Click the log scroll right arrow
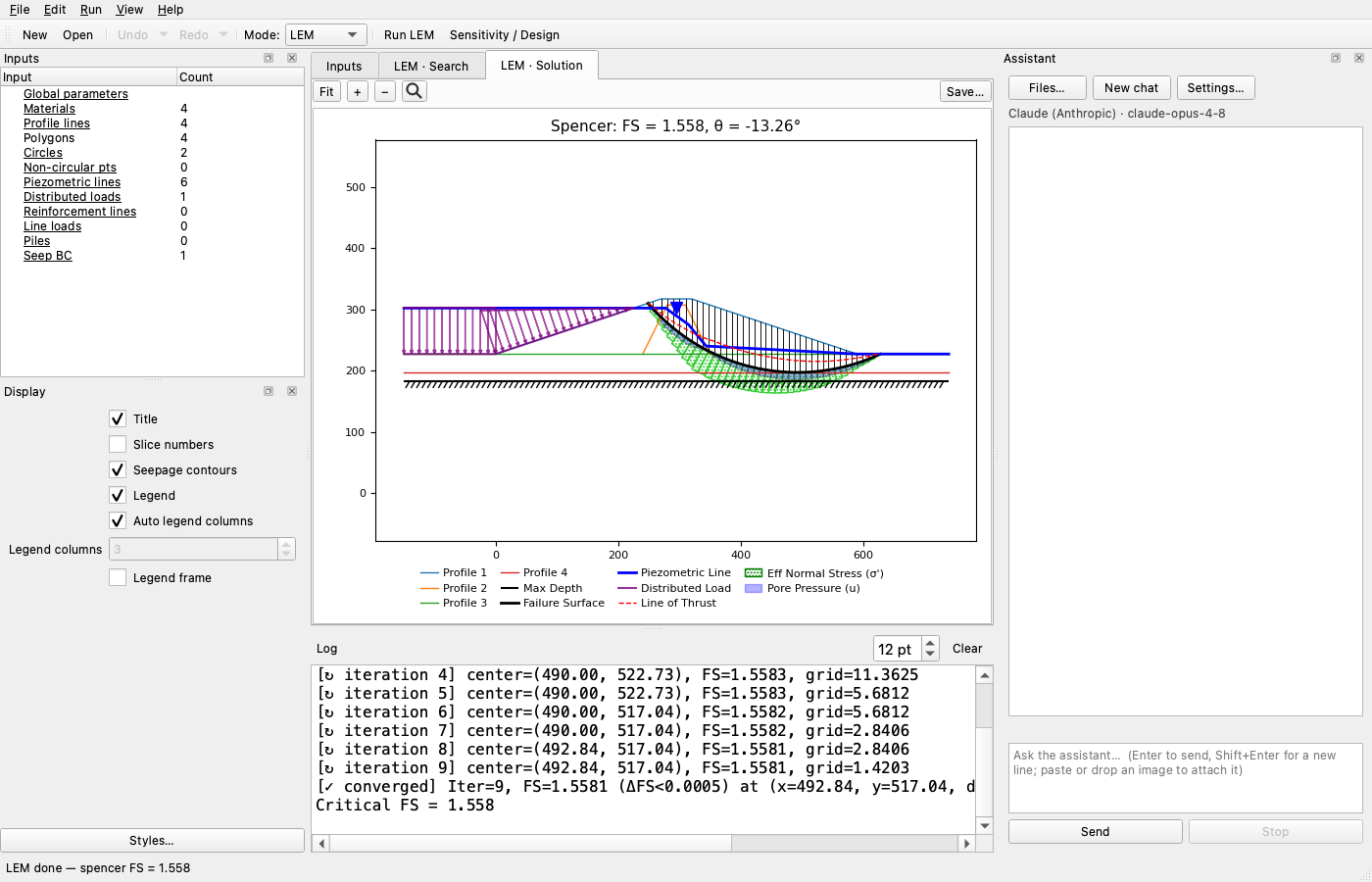 966,843
